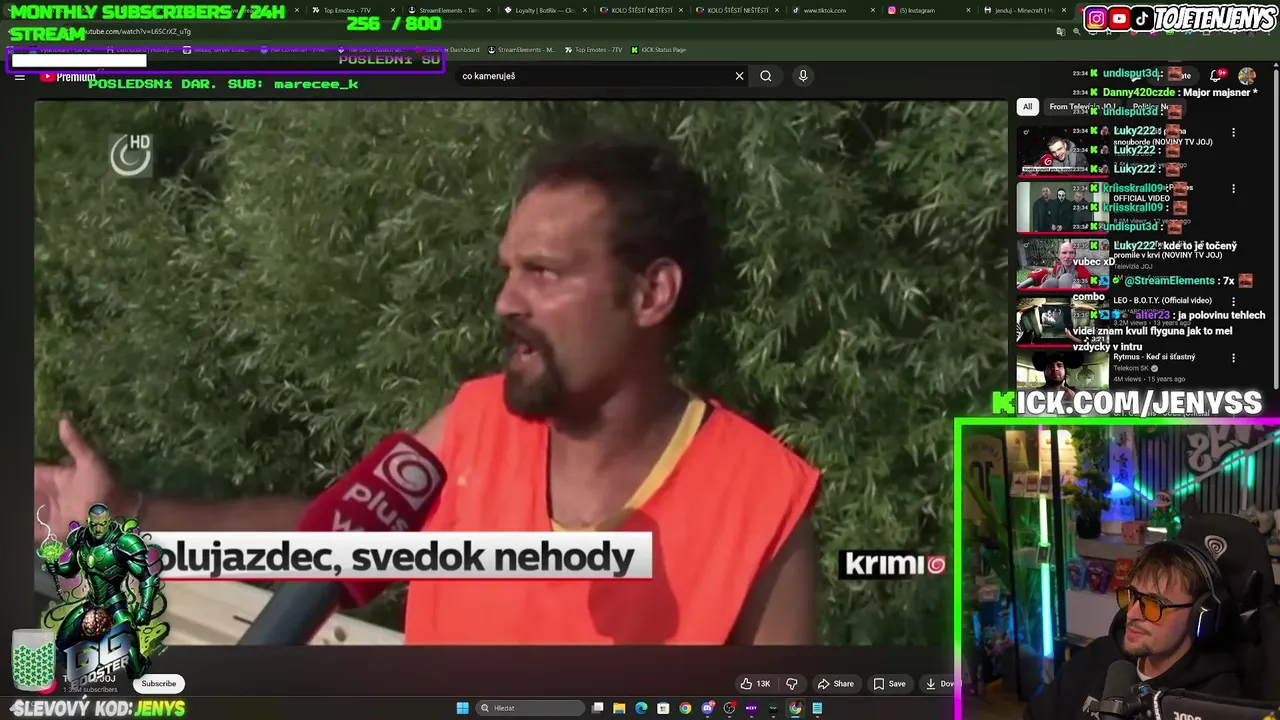Start voice search with microphone icon
Viewport: 1280px width, 720px height.
point(802,76)
